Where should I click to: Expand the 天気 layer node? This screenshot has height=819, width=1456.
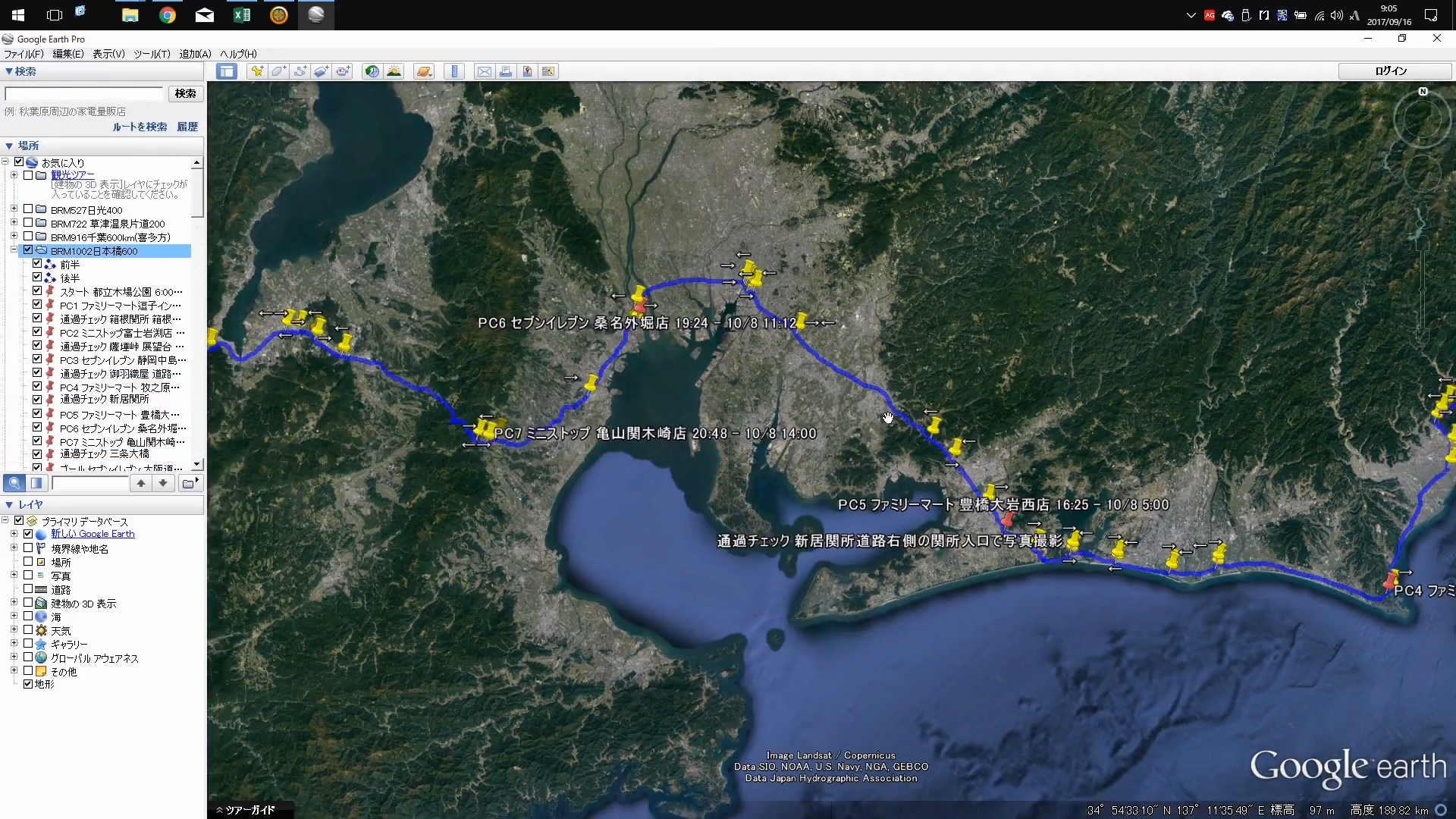(14, 630)
